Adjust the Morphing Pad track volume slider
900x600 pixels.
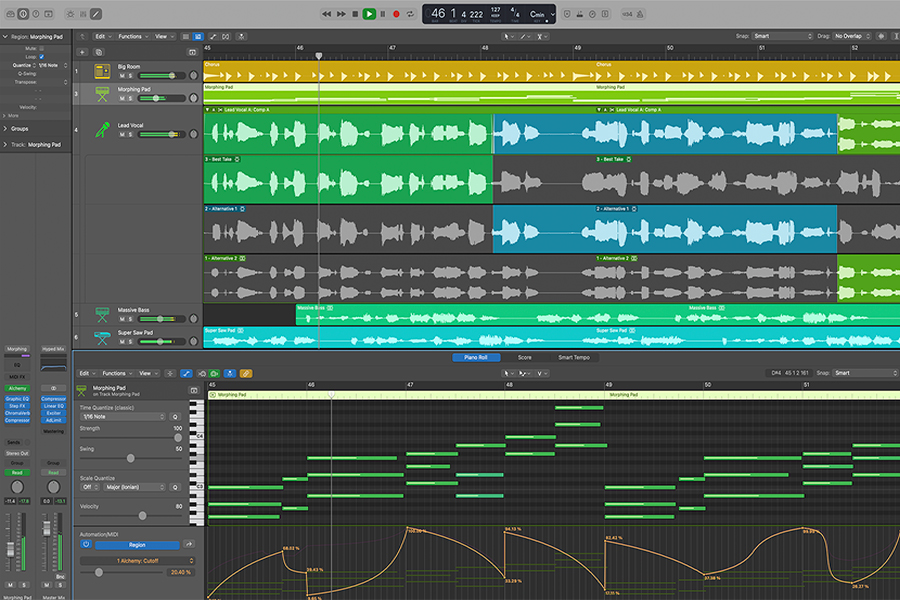(162, 98)
